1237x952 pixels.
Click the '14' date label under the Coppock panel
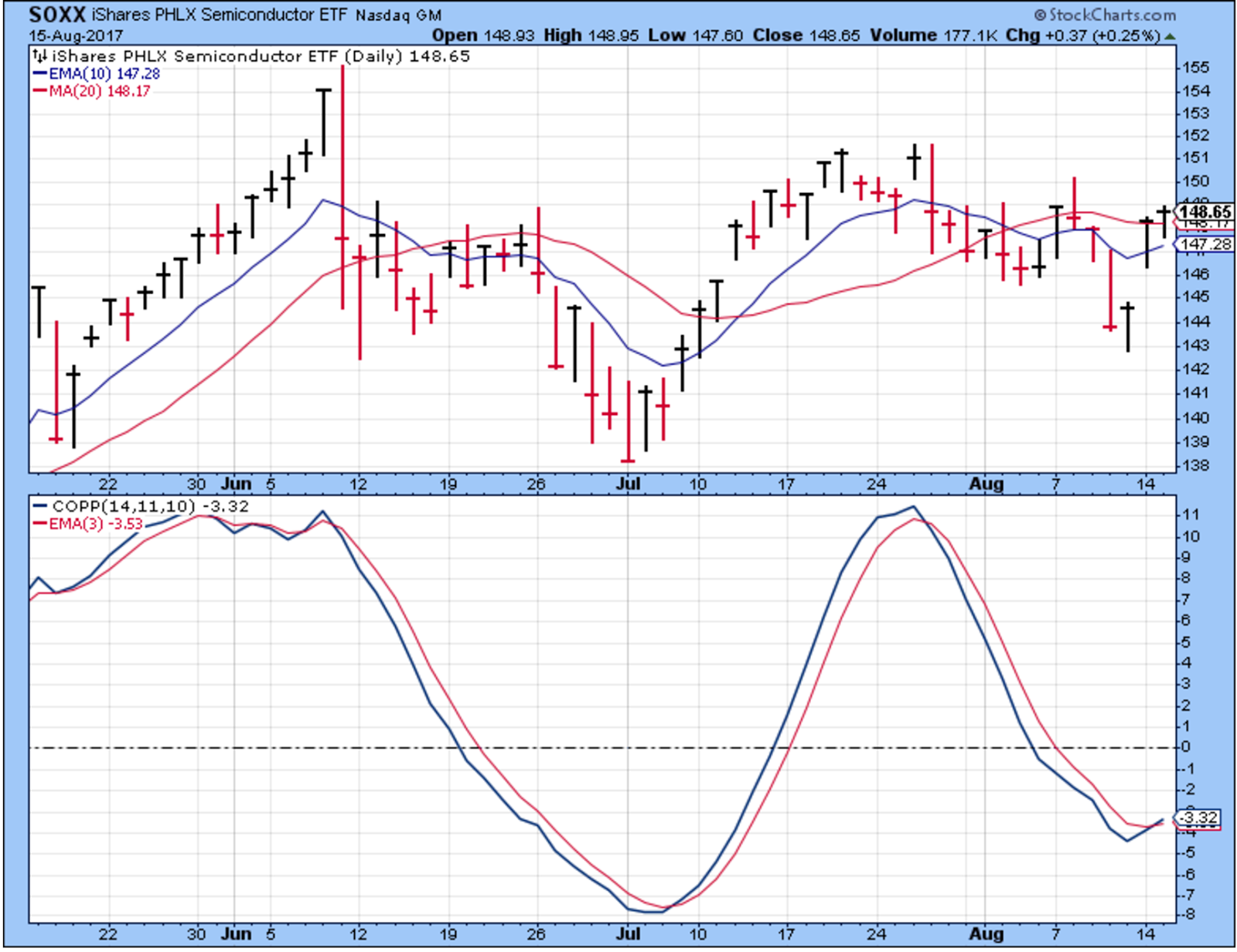[x=1146, y=934]
